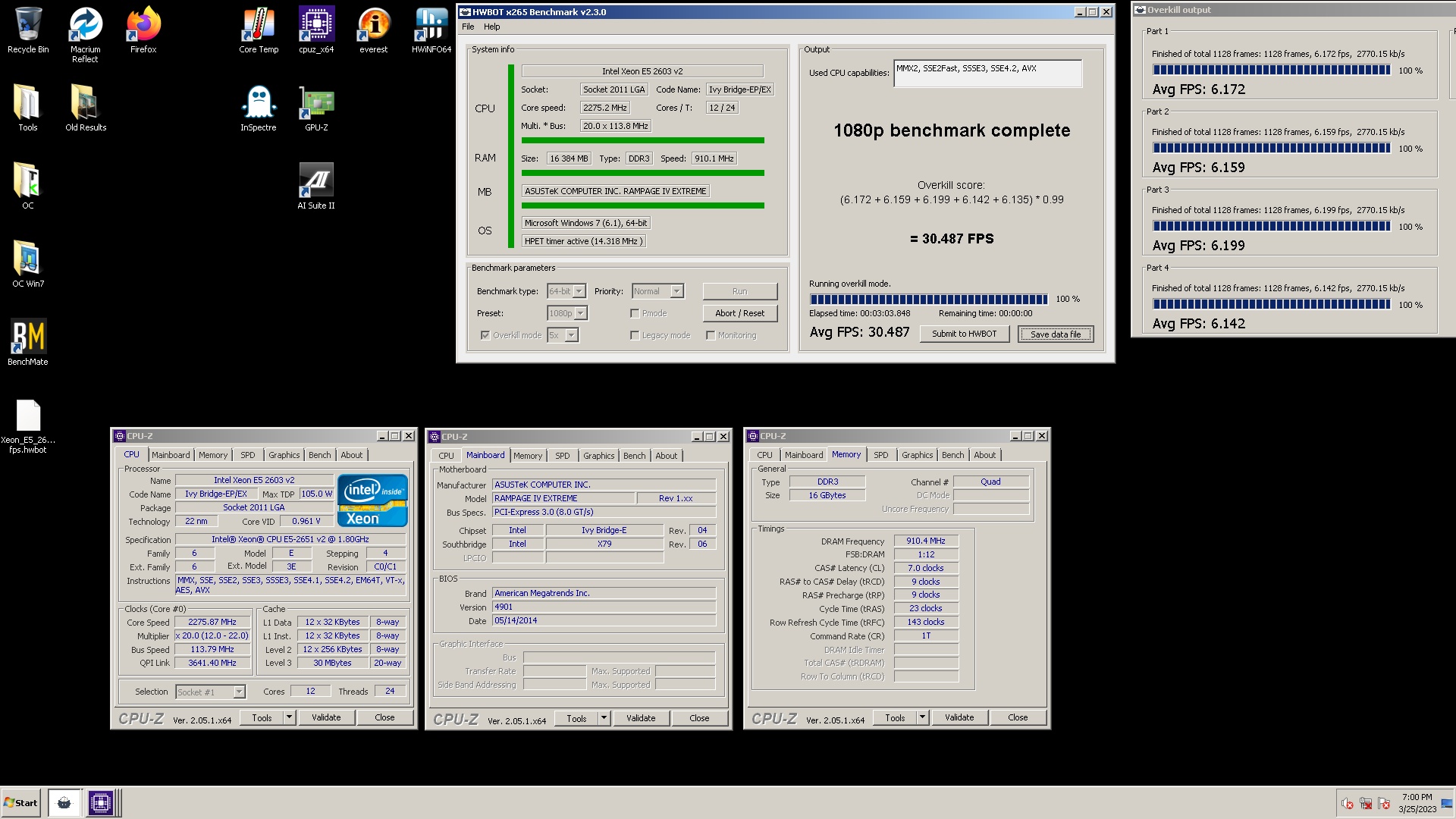Click the system tray volume muted icon
Screen dimensions: 1456x819
pos(1348,804)
